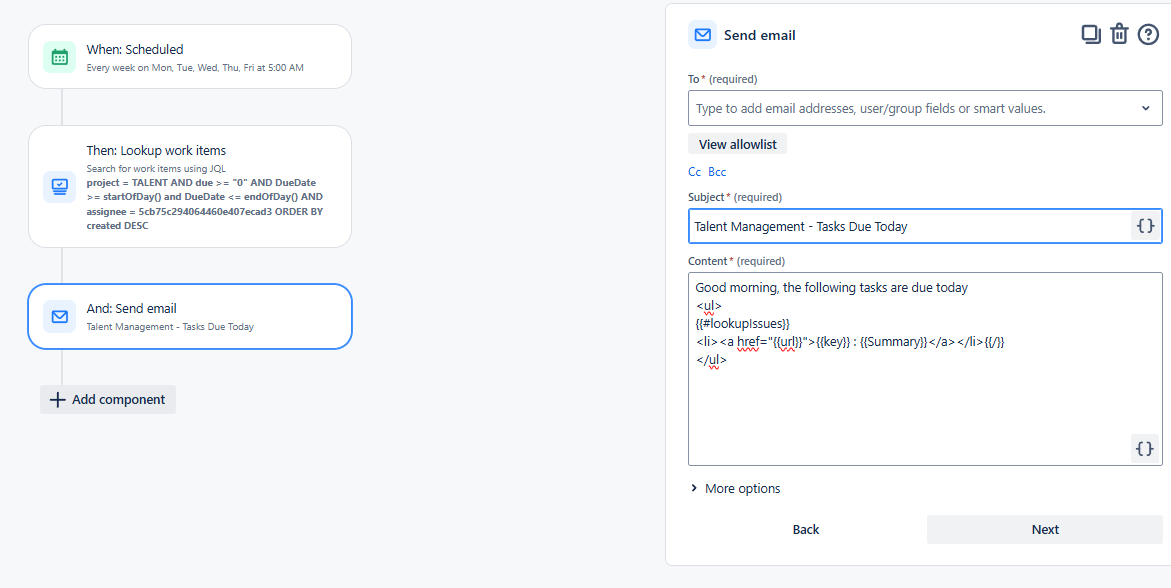Screen dimensions: 1171x588
Task: Select the And: Send email step
Action: coord(190,316)
